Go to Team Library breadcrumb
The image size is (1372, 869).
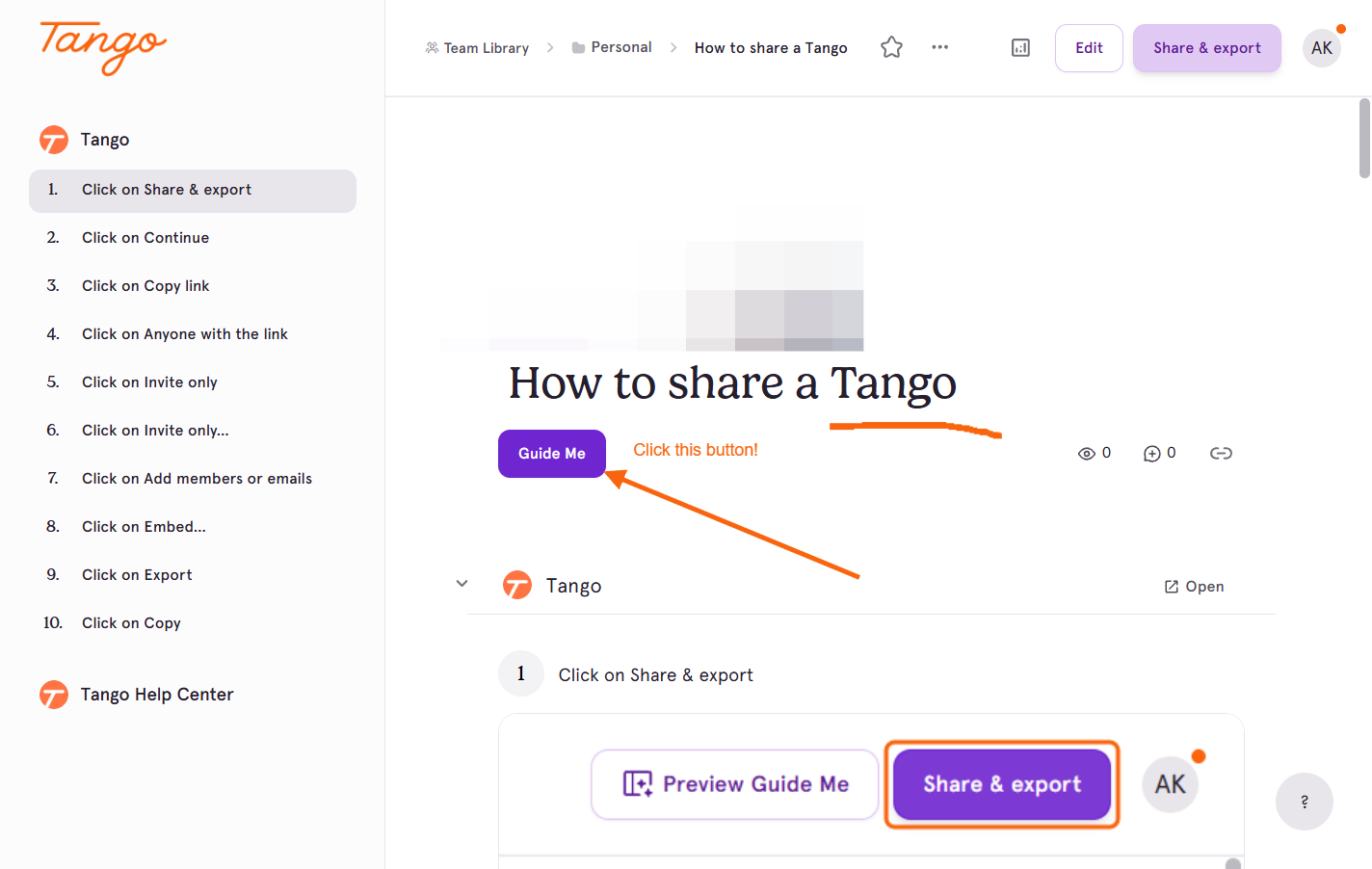pyautogui.click(x=477, y=48)
